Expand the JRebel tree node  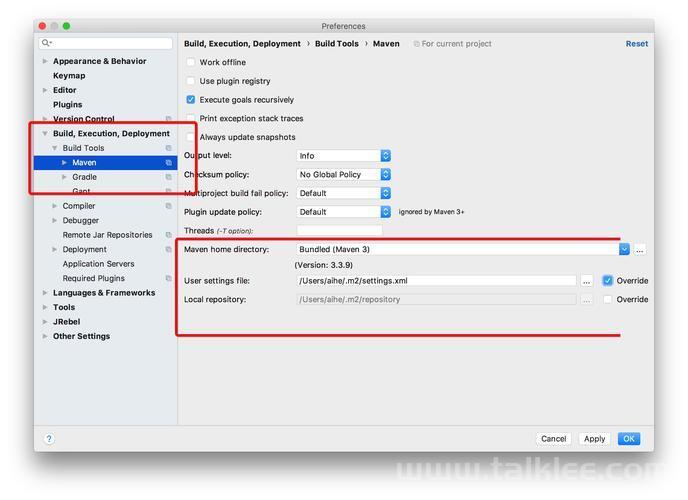click(45, 322)
